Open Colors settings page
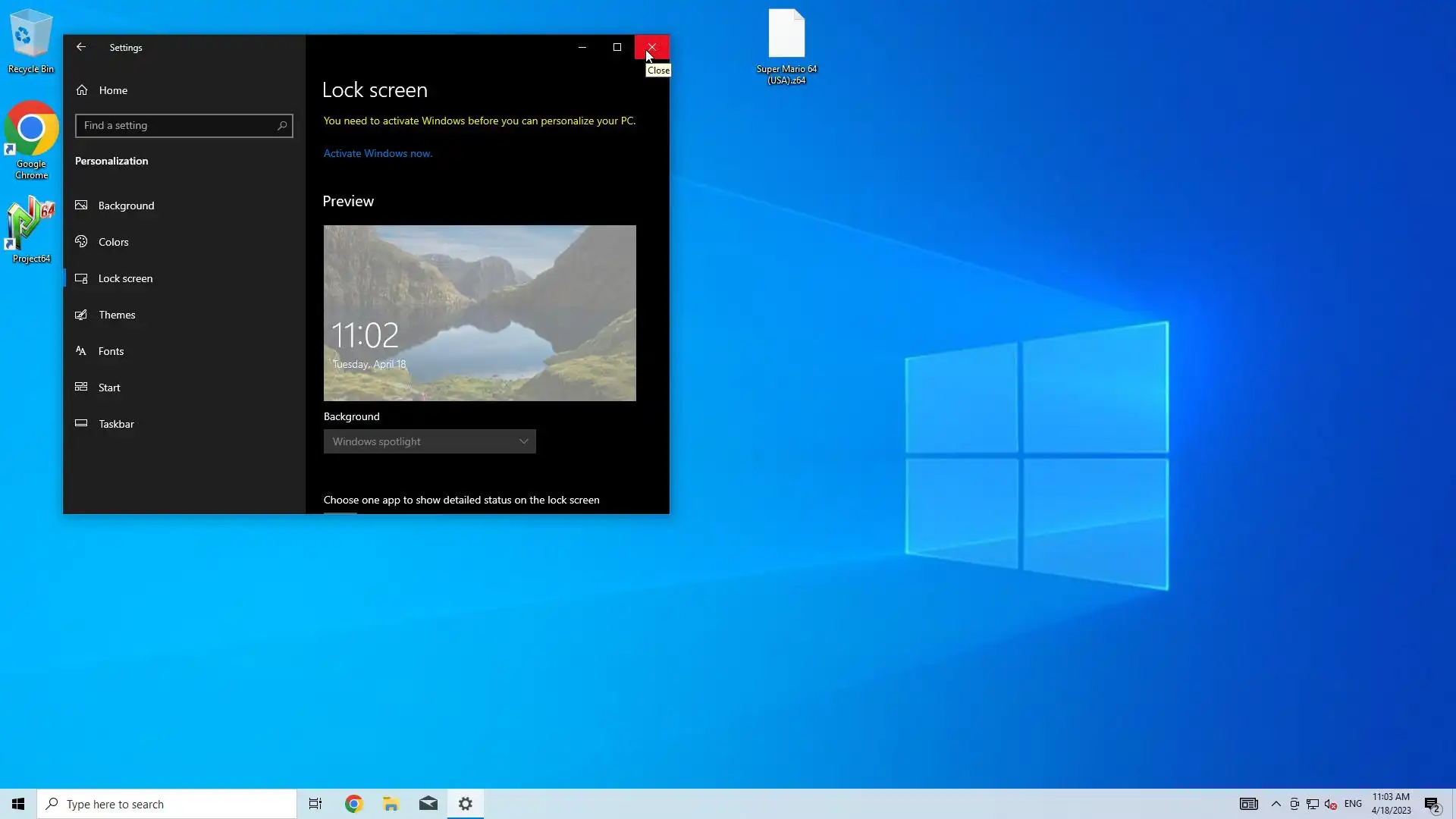This screenshot has height=819, width=1456. [x=113, y=242]
